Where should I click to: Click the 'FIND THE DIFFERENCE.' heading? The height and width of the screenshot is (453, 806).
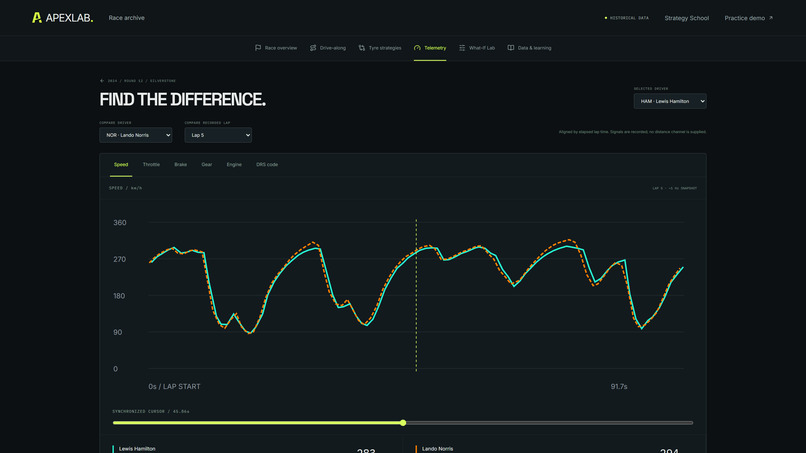[x=182, y=99]
